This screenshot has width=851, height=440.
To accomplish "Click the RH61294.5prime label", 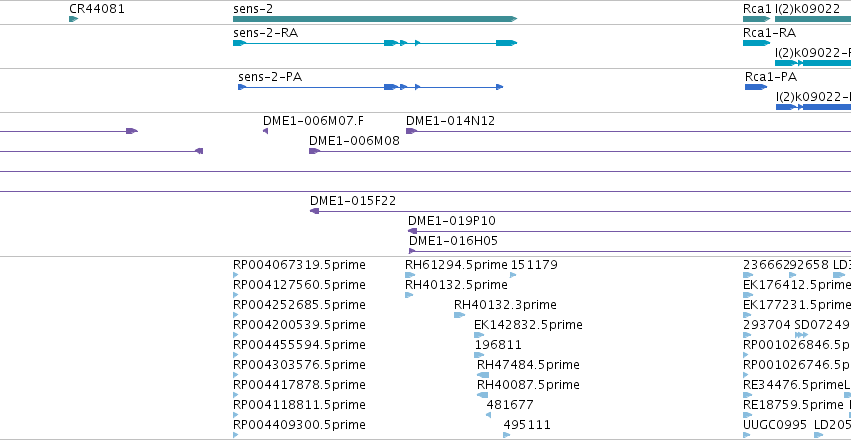I will coord(456,265).
